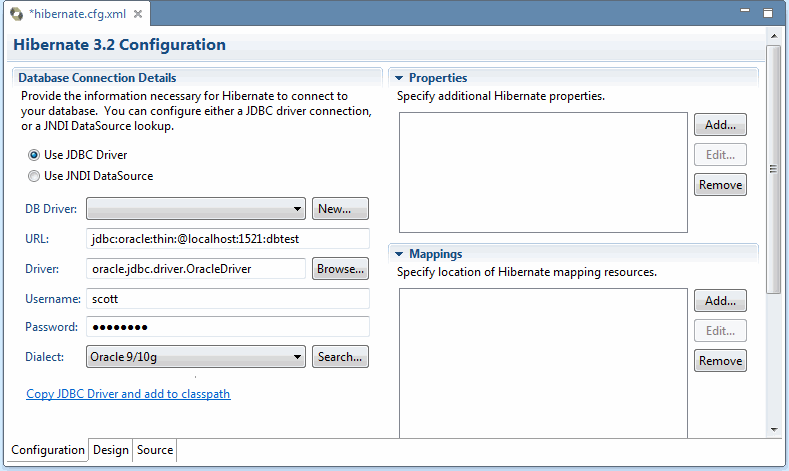Click the hibernate.cfg.xml file icon in tab
The height and width of the screenshot is (471, 789).
(x=16, y=15)
